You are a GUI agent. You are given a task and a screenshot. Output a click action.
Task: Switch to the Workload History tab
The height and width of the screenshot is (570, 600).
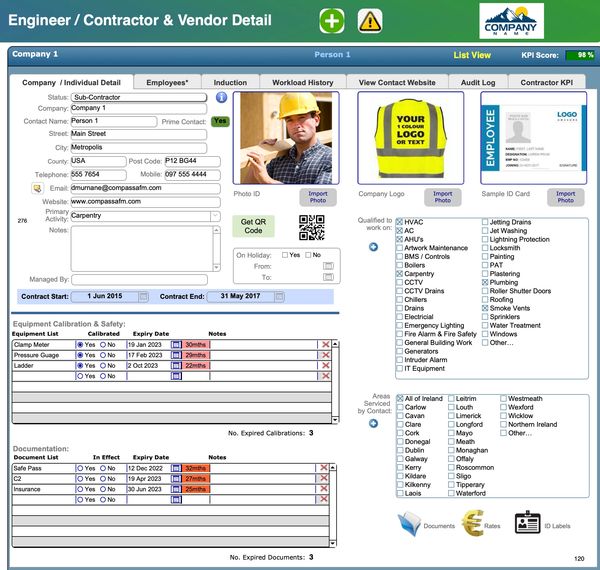305,82
